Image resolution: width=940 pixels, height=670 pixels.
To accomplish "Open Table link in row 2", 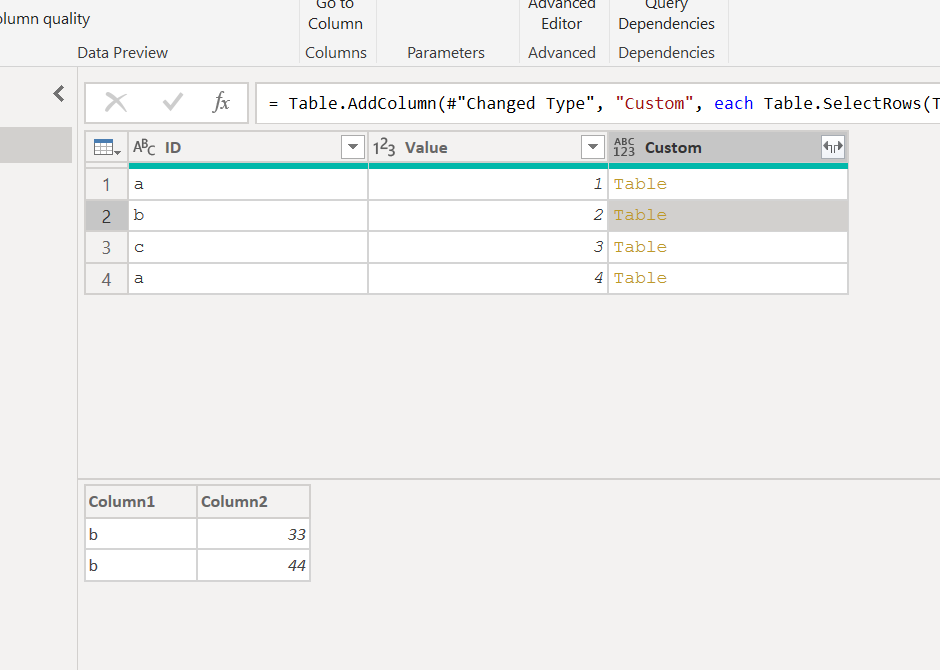I will pos(640,215).
